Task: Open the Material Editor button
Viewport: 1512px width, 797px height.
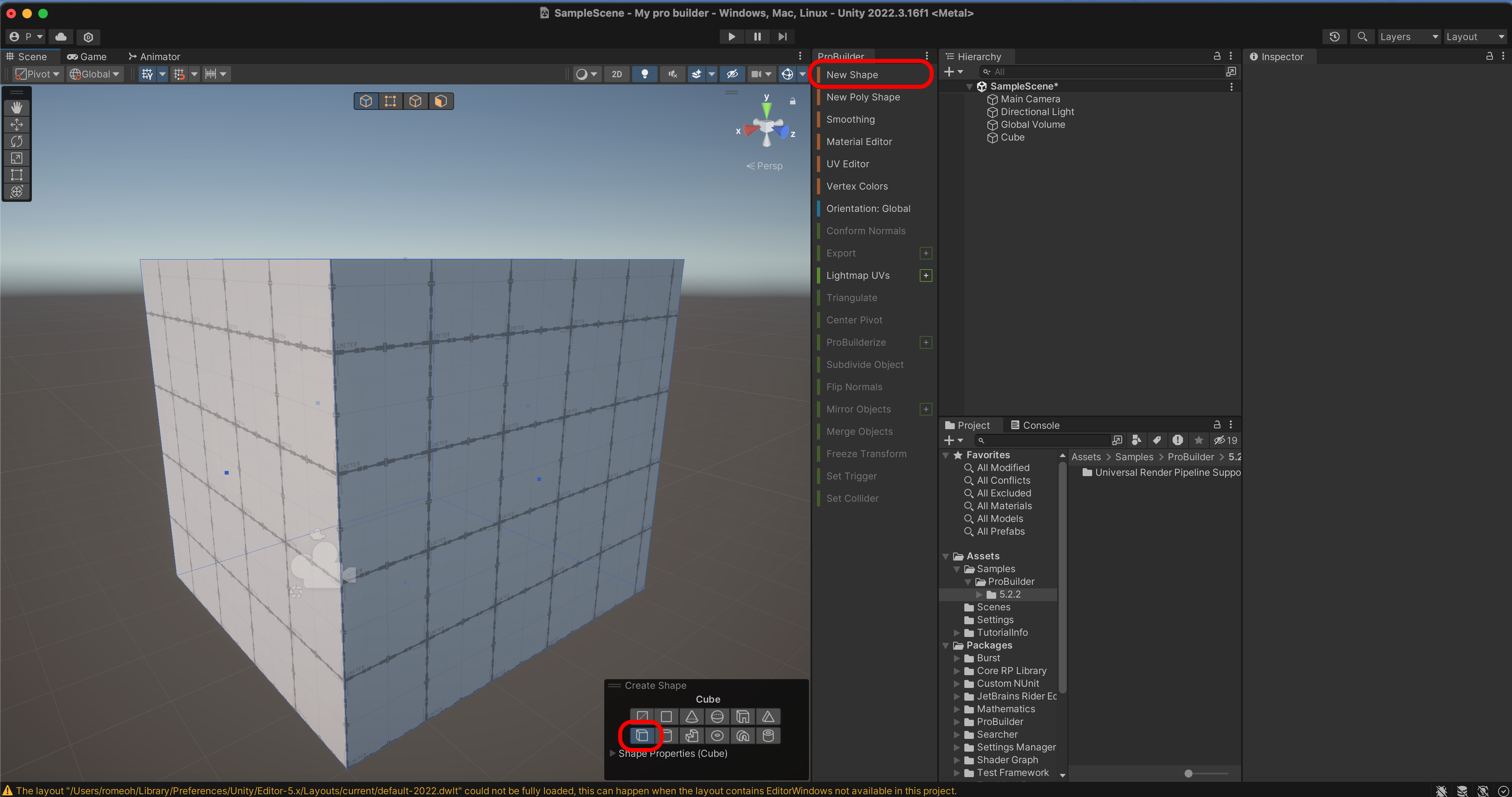Action: [x=859, y=141]
